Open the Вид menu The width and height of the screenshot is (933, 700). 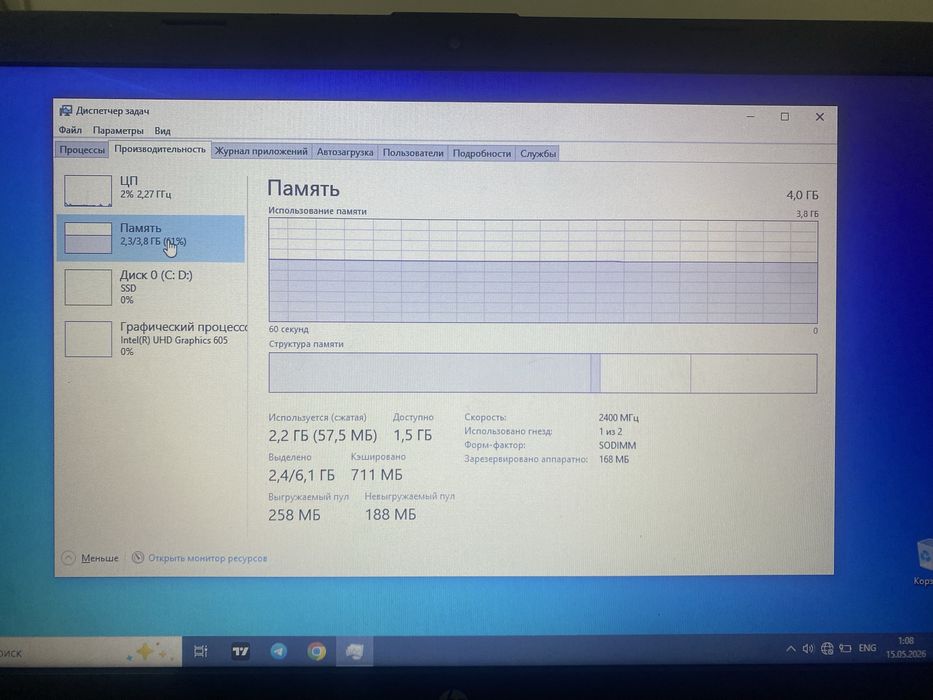[162, 130]
